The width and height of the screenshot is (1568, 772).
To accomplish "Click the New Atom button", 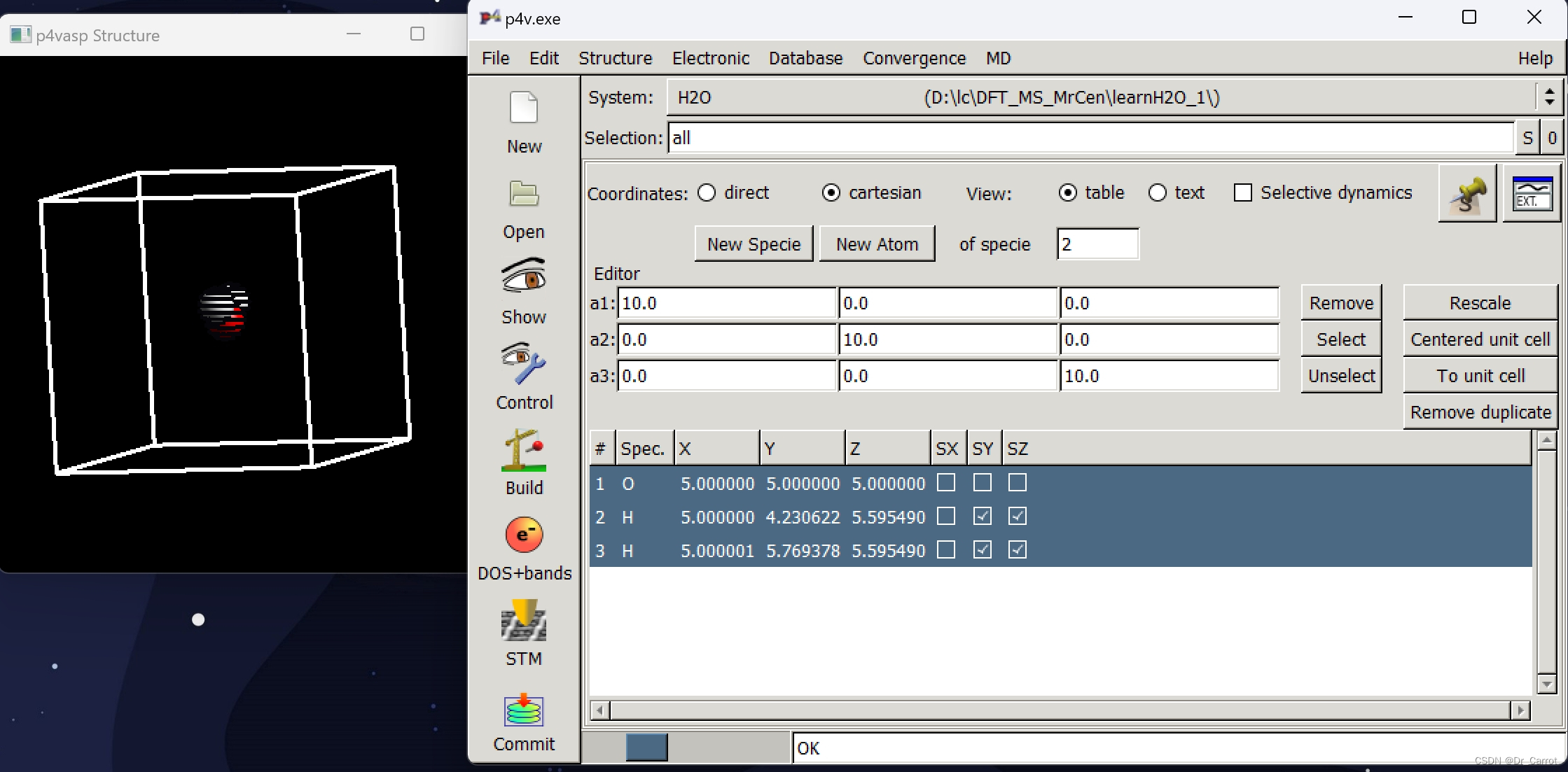I will [876, 244].
